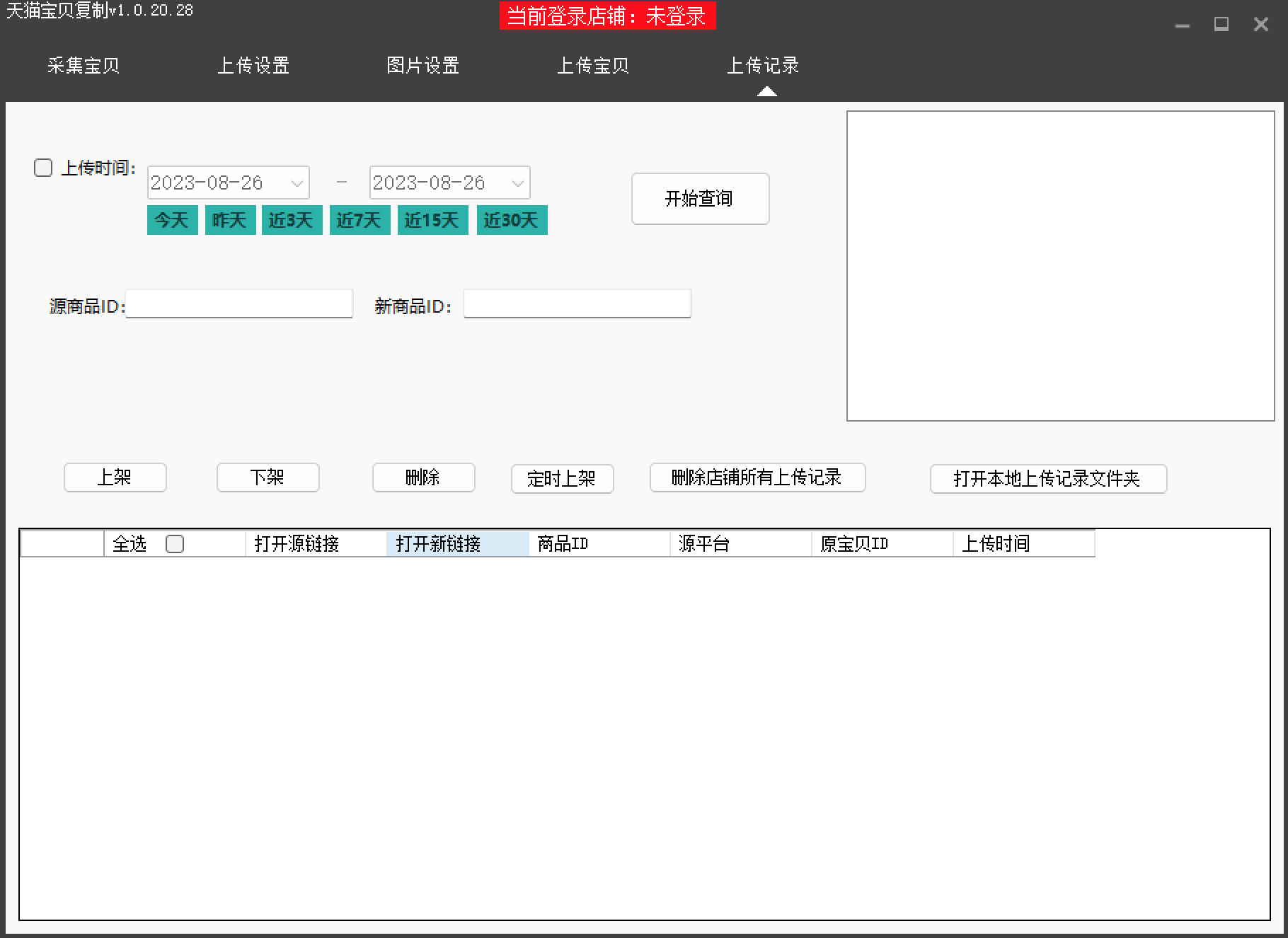Open the 采集宝贝 tab
Viewport: 1288px width, 938px height.
[84, 66]
